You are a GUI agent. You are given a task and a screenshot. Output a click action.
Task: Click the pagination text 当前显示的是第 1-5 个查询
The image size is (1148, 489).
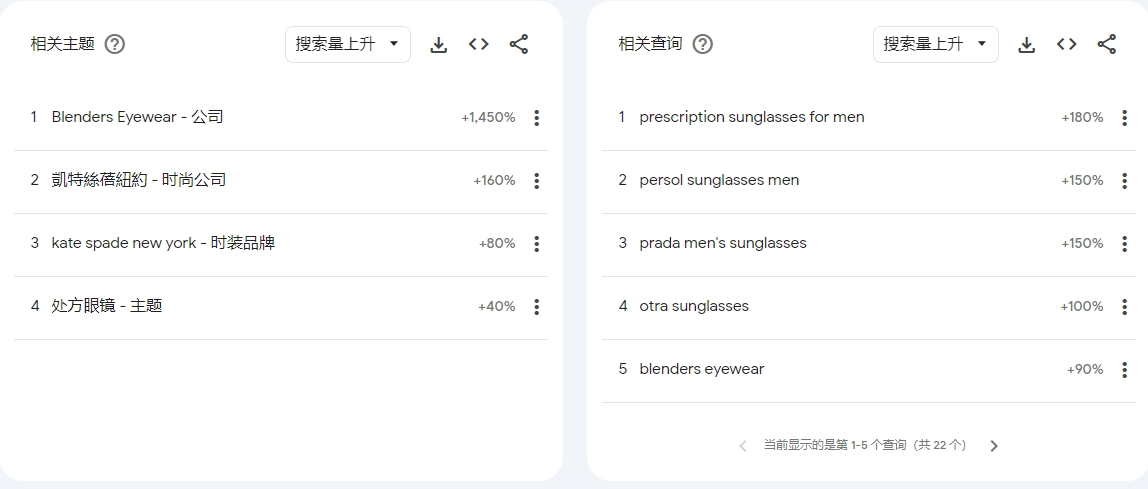[x=865, y=445]
